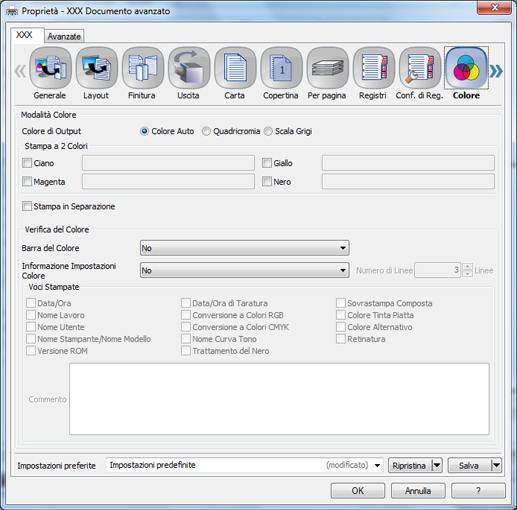Screen dimensions: 517x510
Task: Expand the Barra del Colore dropdown
Action: click(x=245, y=248)
